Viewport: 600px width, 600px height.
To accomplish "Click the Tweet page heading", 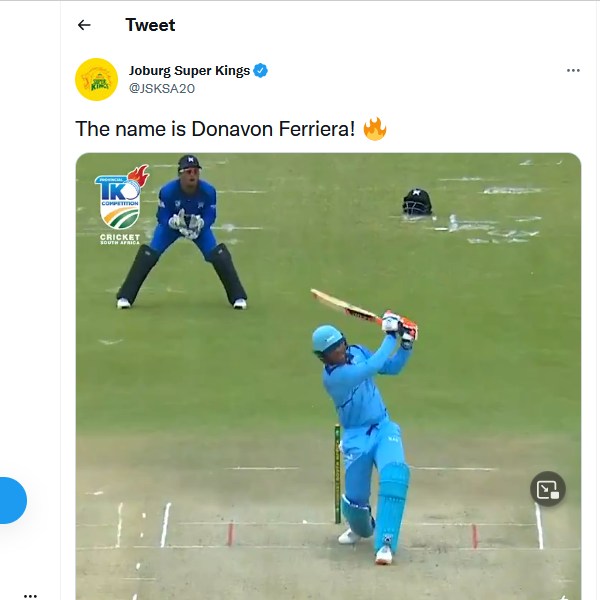I will (150, 25).
